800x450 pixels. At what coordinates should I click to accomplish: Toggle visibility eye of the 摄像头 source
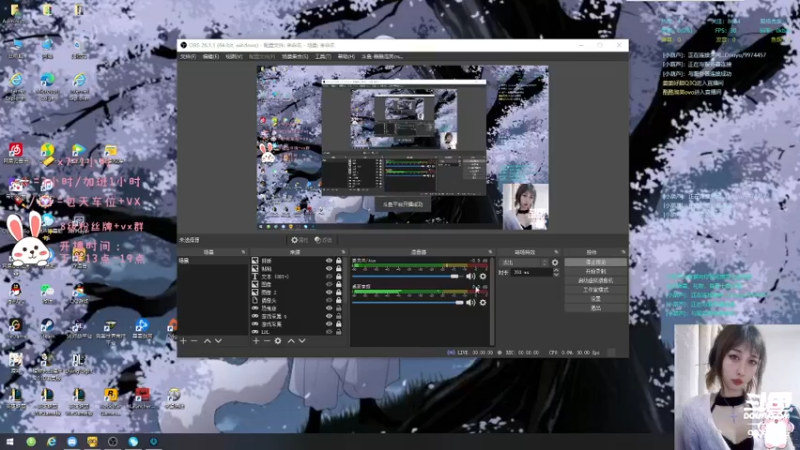click(329, 301)
